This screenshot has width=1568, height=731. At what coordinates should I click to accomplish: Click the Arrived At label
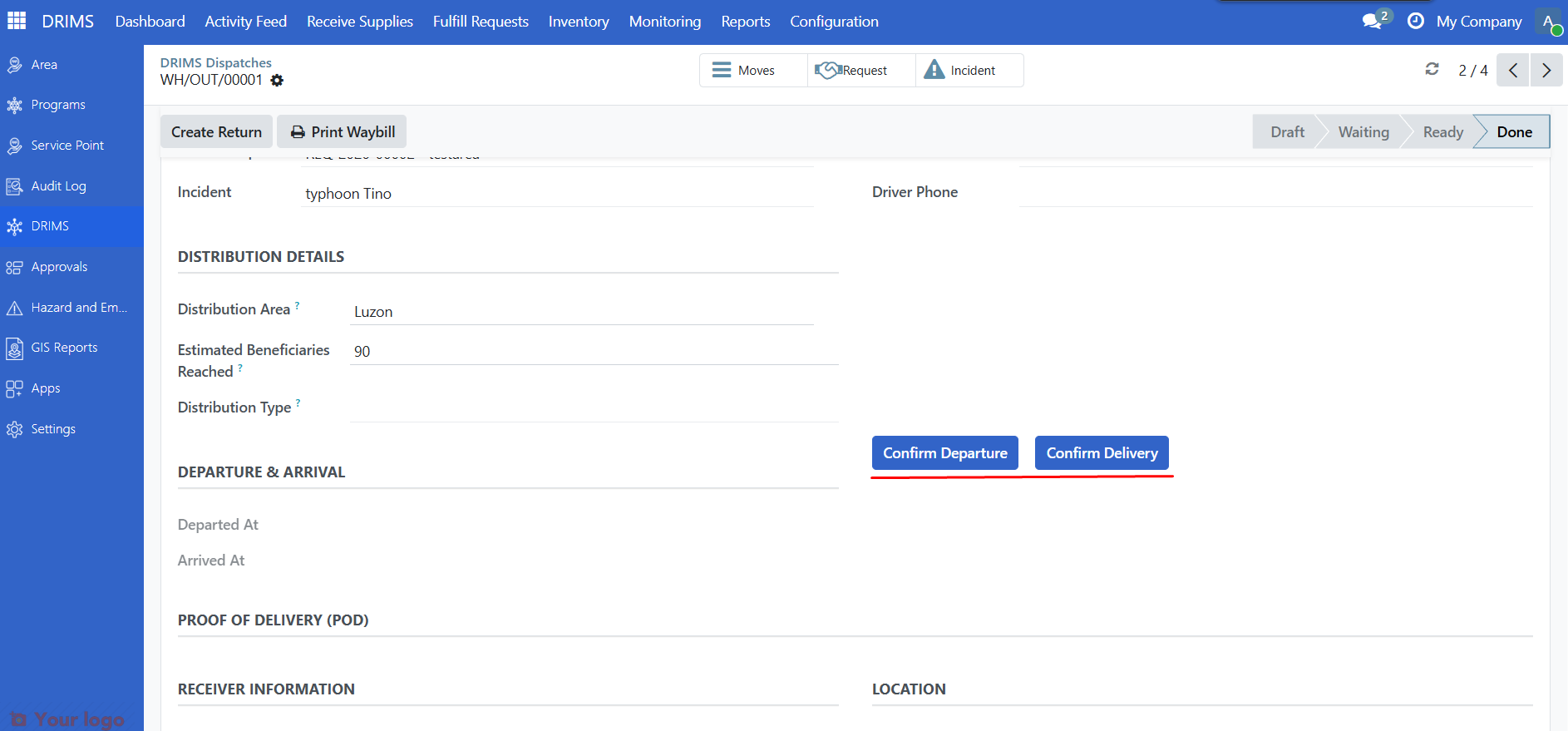tap(211, 561)
